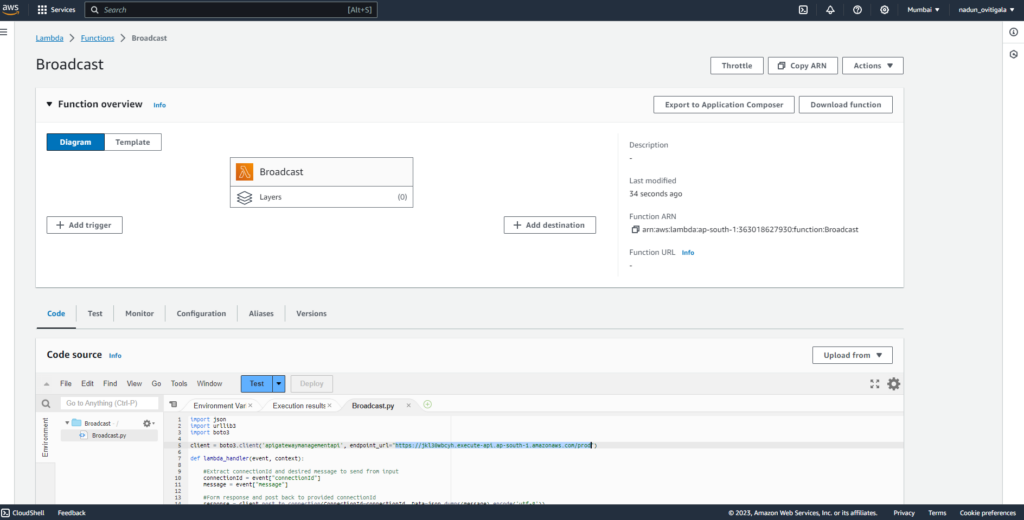This screenshot has width=1024, height=520.
Task: Close the Broadcast.py editor tab
Action: [408, 406]
